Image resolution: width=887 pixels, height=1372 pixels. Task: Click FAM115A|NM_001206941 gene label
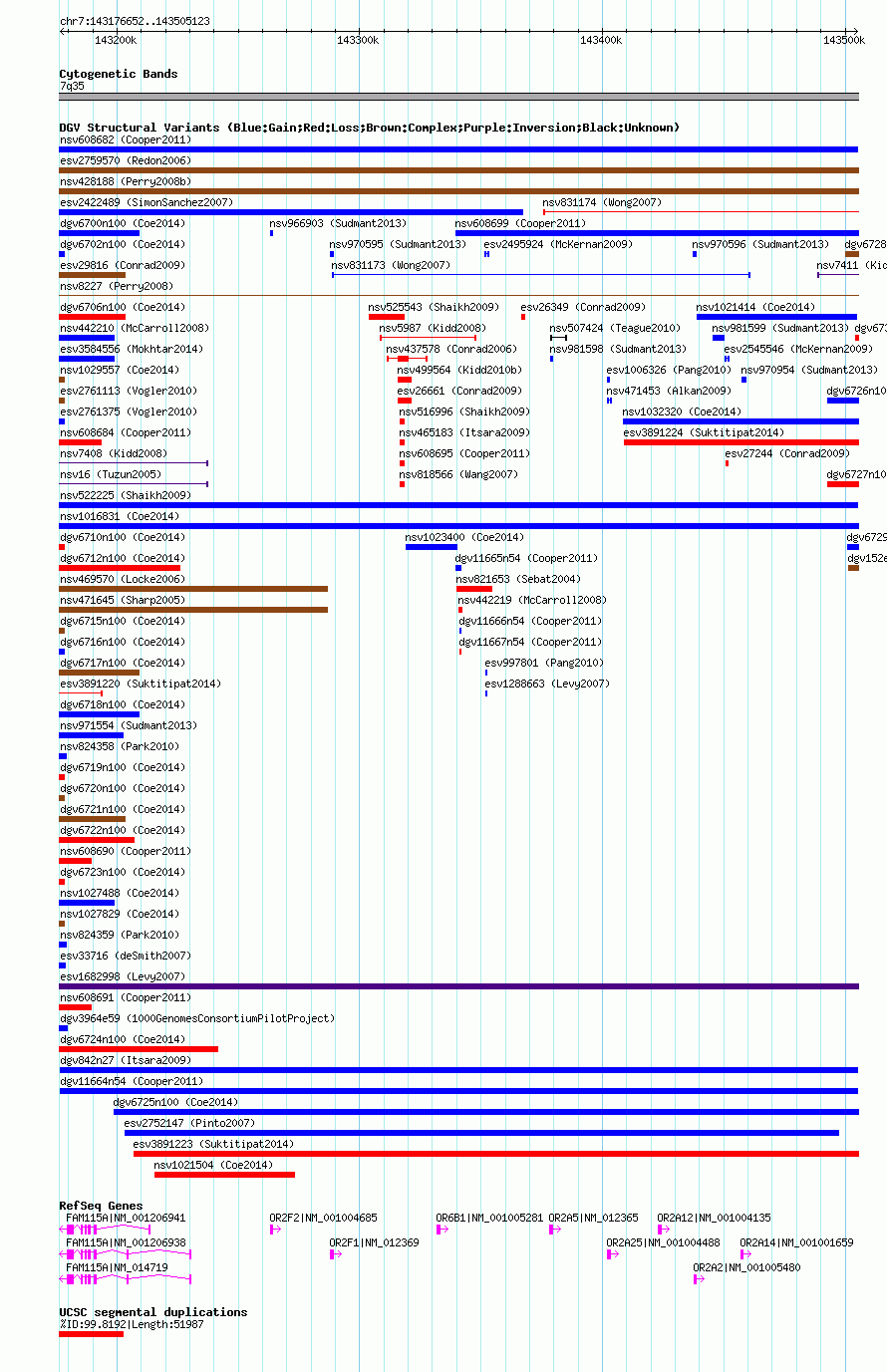126,1218
